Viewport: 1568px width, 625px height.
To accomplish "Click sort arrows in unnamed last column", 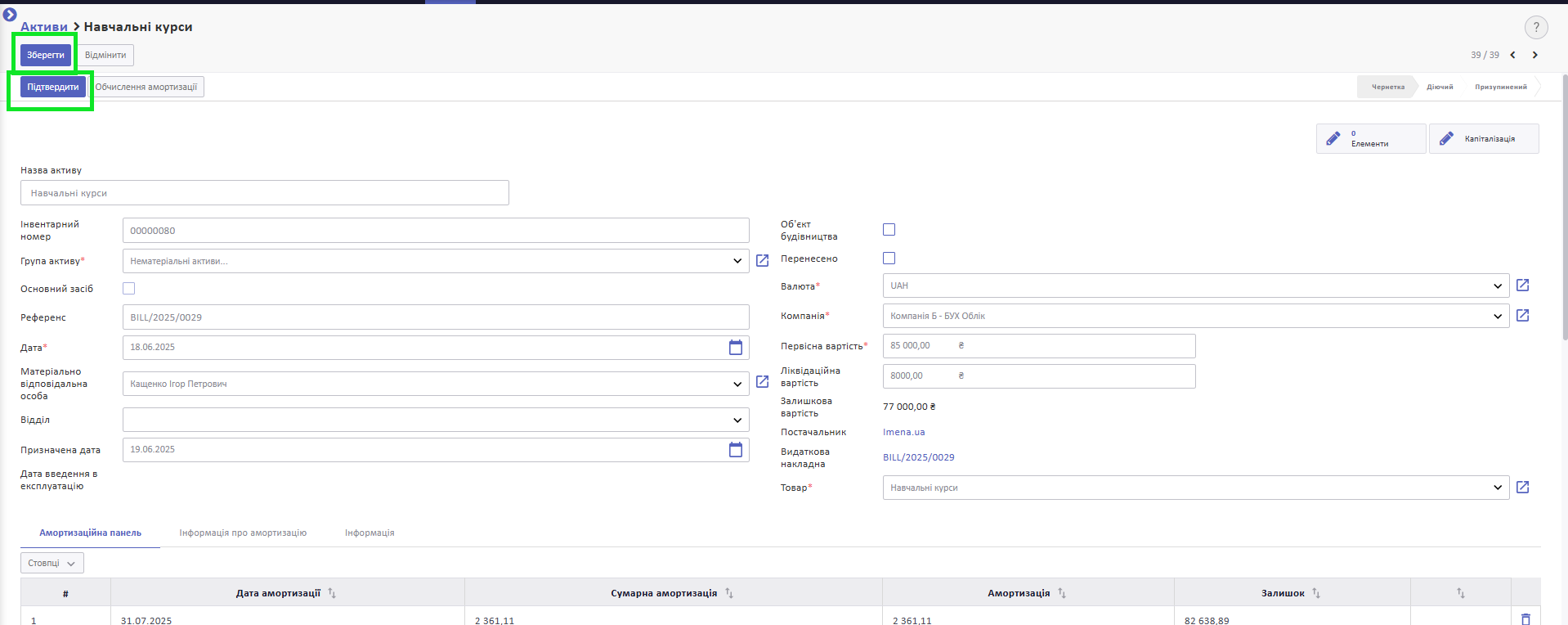I will 1461,592.
